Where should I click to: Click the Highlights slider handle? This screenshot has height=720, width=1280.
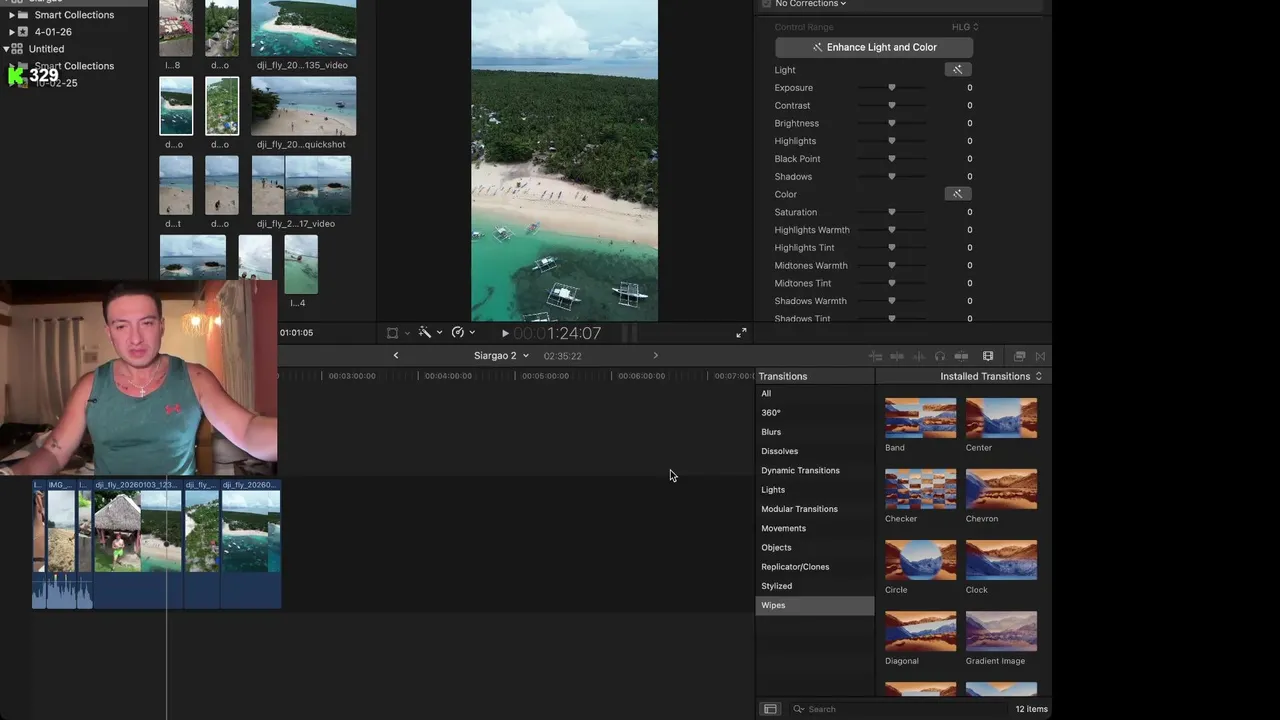coord(892,141)
